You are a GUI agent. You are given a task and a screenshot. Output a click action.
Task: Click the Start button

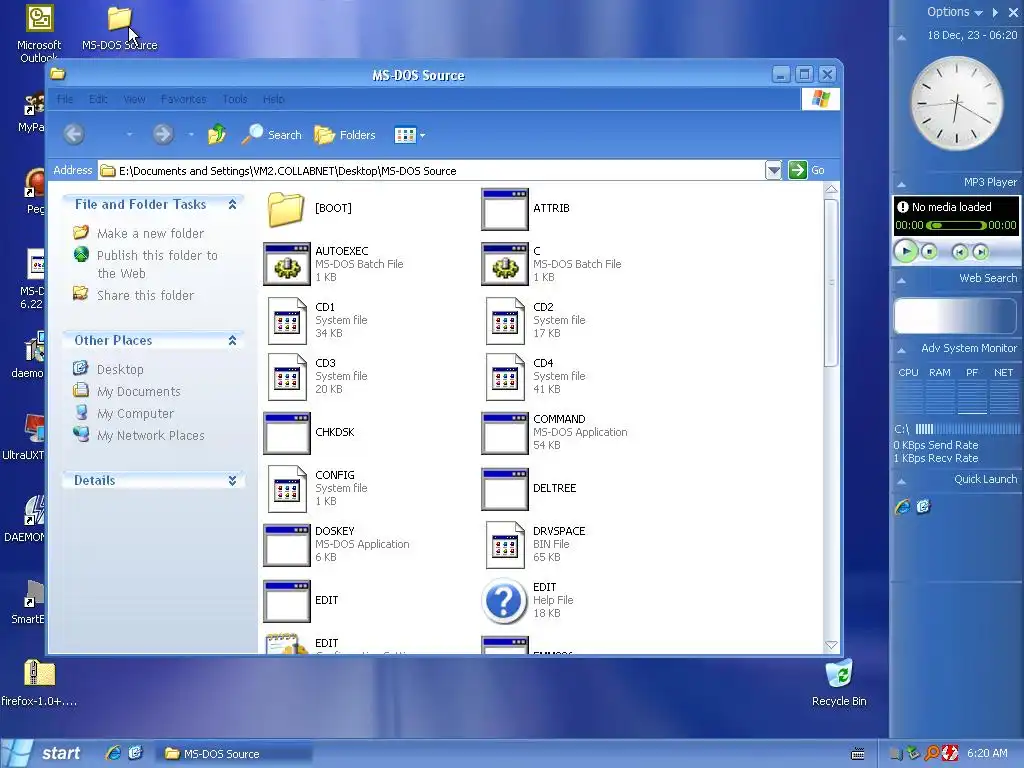click(43, 754)
